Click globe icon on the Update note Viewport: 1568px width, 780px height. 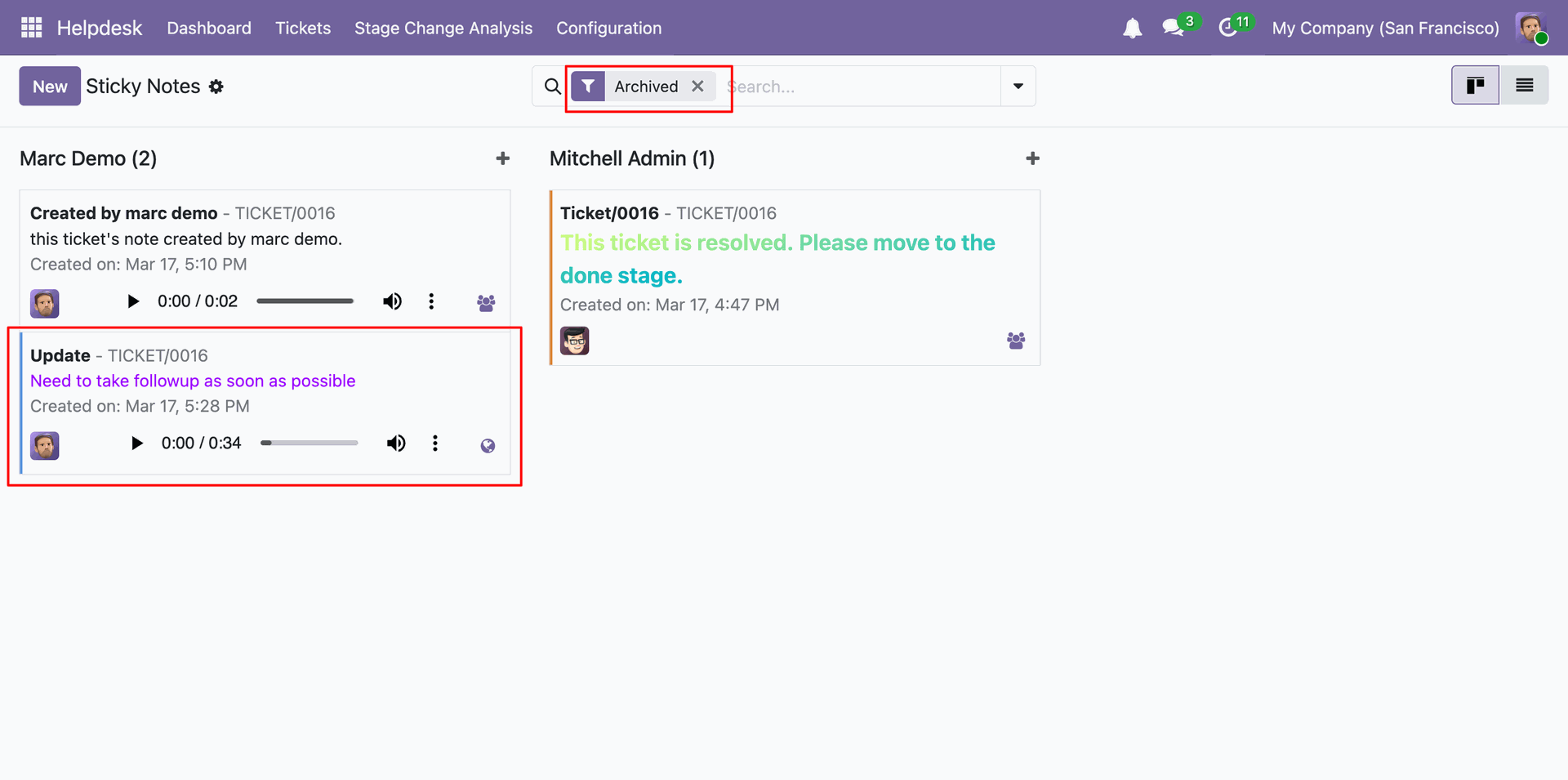pos(488,445)
